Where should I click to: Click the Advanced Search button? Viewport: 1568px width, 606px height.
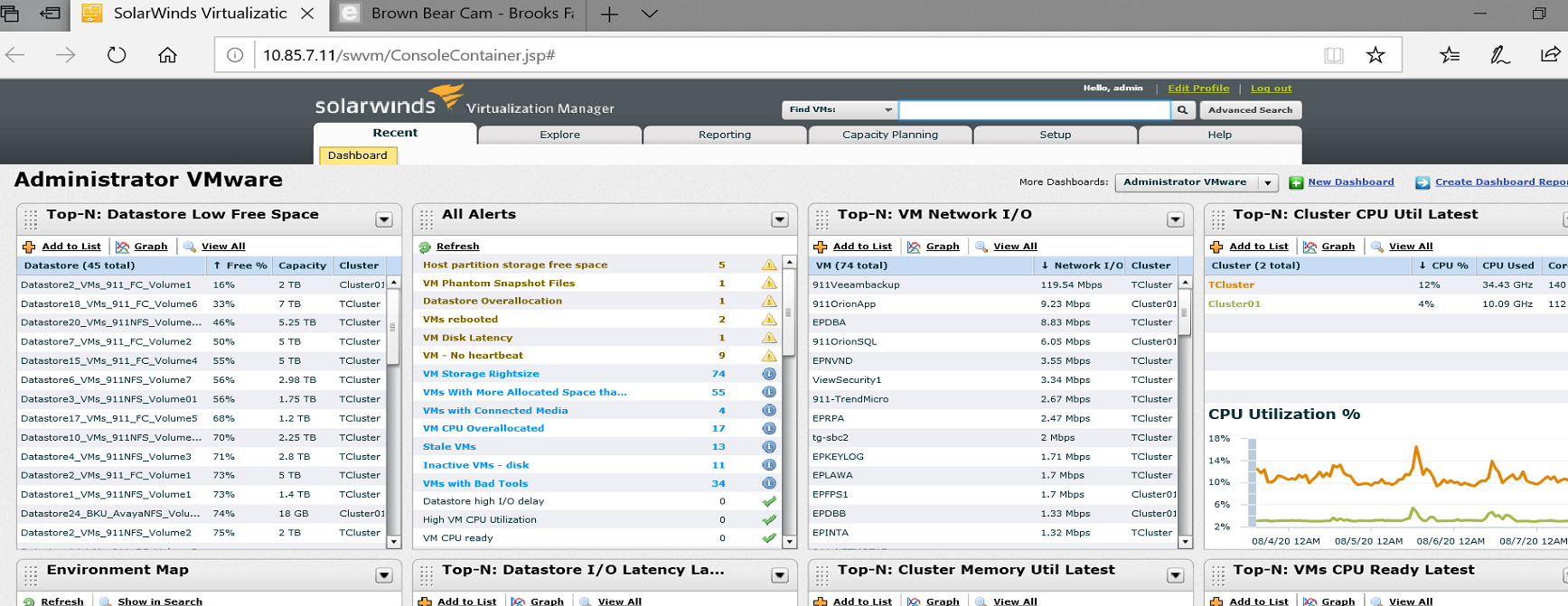coord(1251,110)
